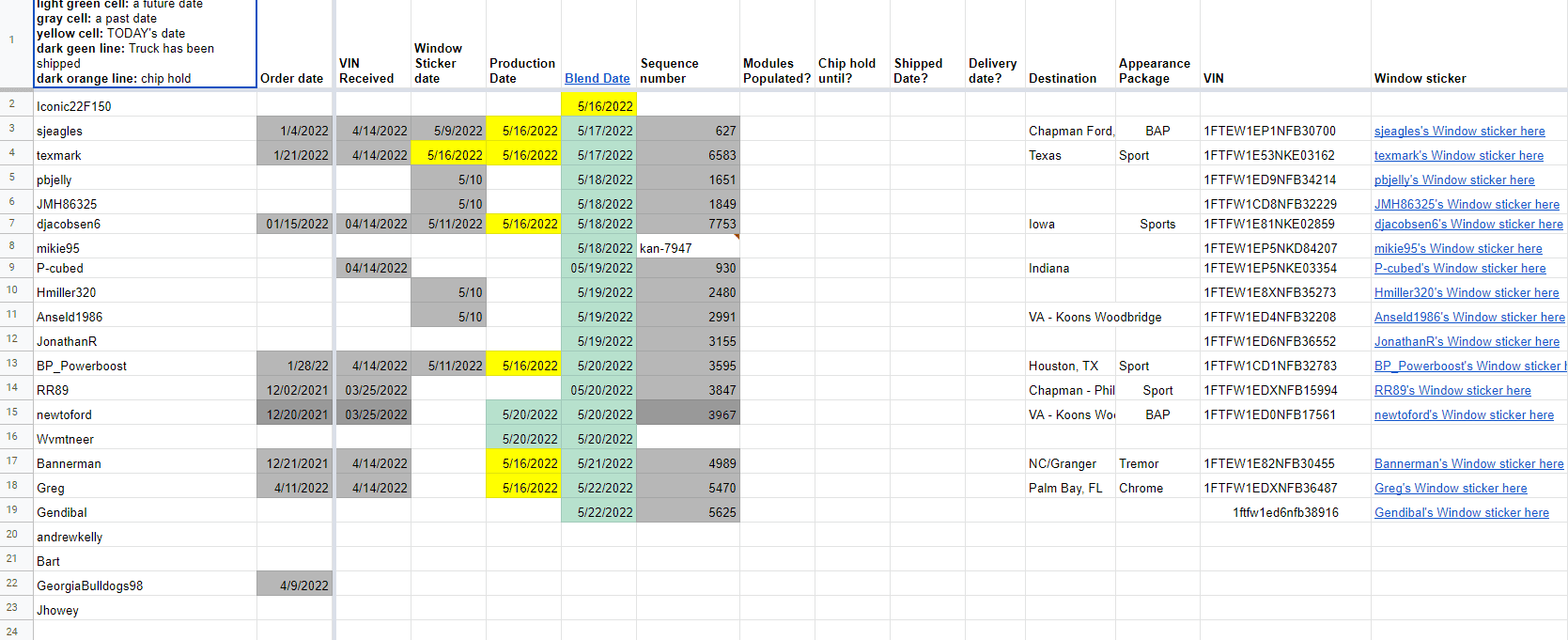This screenshot has width=1568, height=640.
Task: Open P-cubed's Window sticker link
Action: (1459, 269)
